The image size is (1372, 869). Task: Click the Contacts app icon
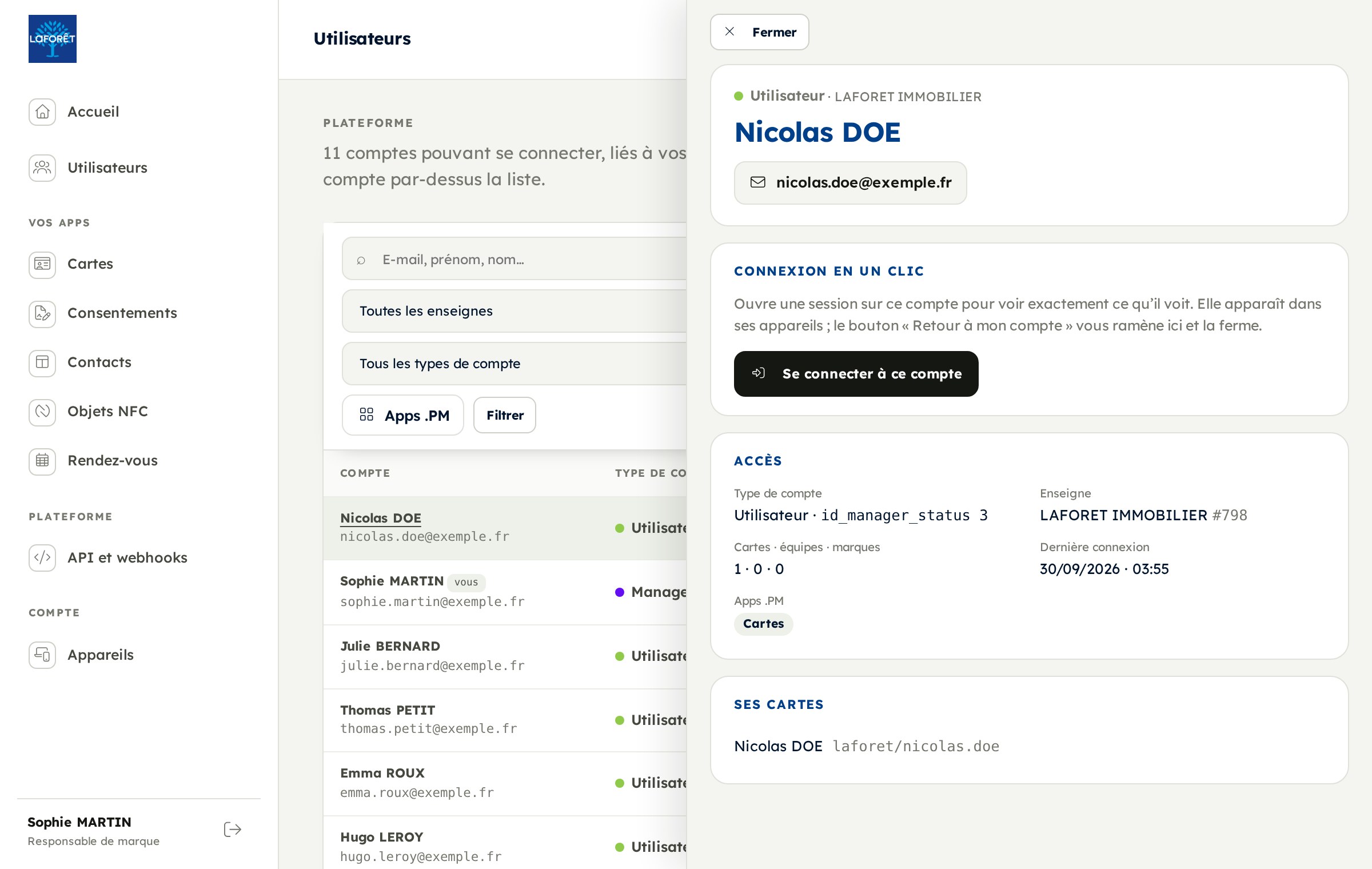pyautogui.click(x=42, y=362)
